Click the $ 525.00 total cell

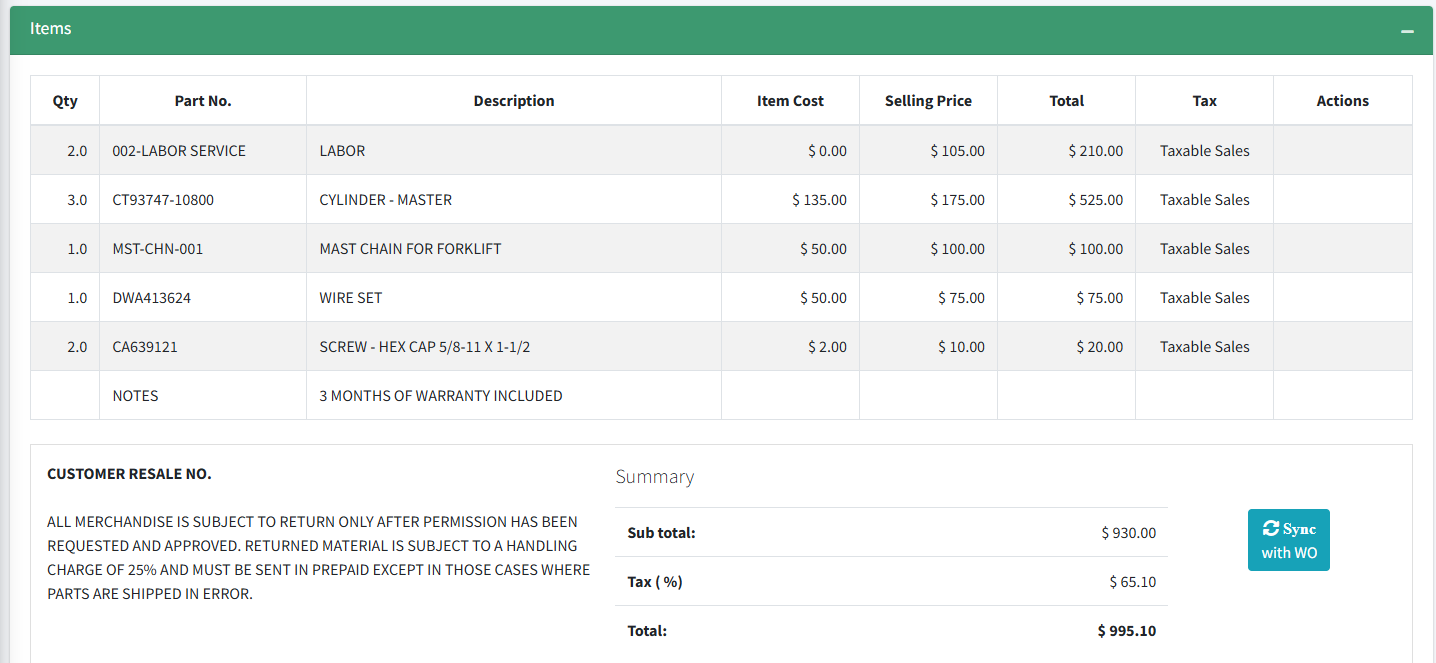tap(1095, 200)
